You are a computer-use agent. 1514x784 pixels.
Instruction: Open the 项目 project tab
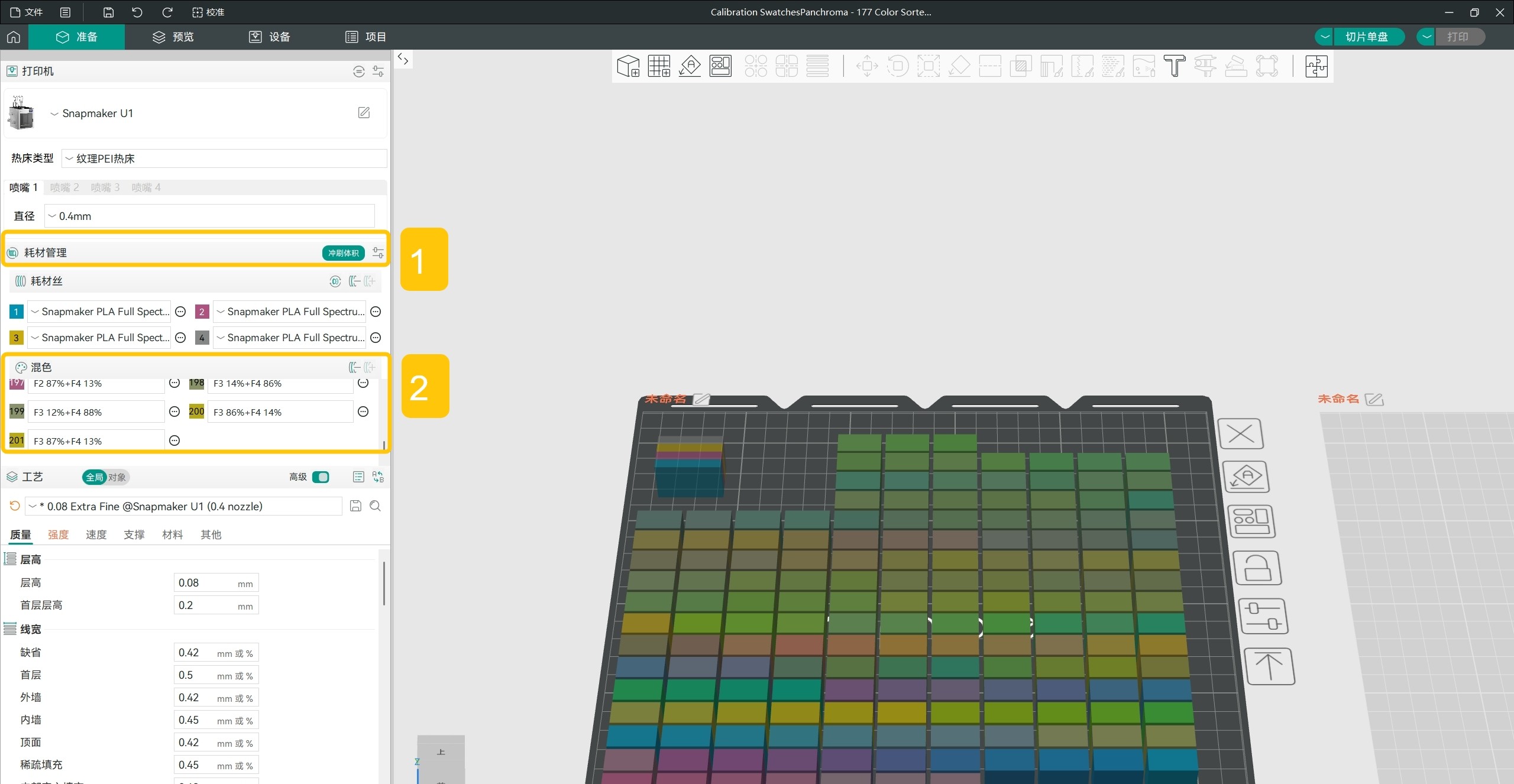point(365,37)
